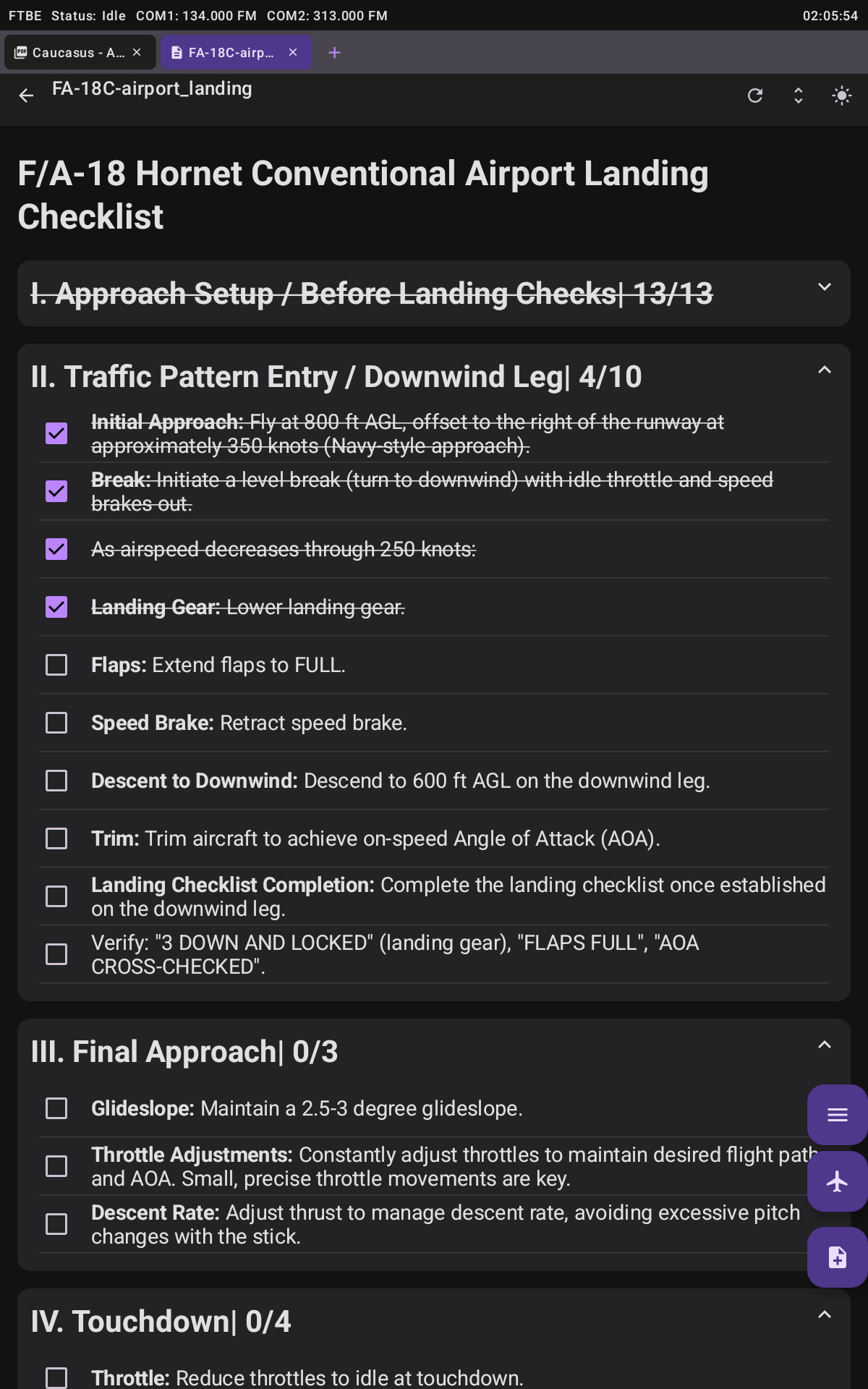Collapse section II Traffic Pattern Entry
Viewport: 868px width, 1389px height.
(824, 370)
